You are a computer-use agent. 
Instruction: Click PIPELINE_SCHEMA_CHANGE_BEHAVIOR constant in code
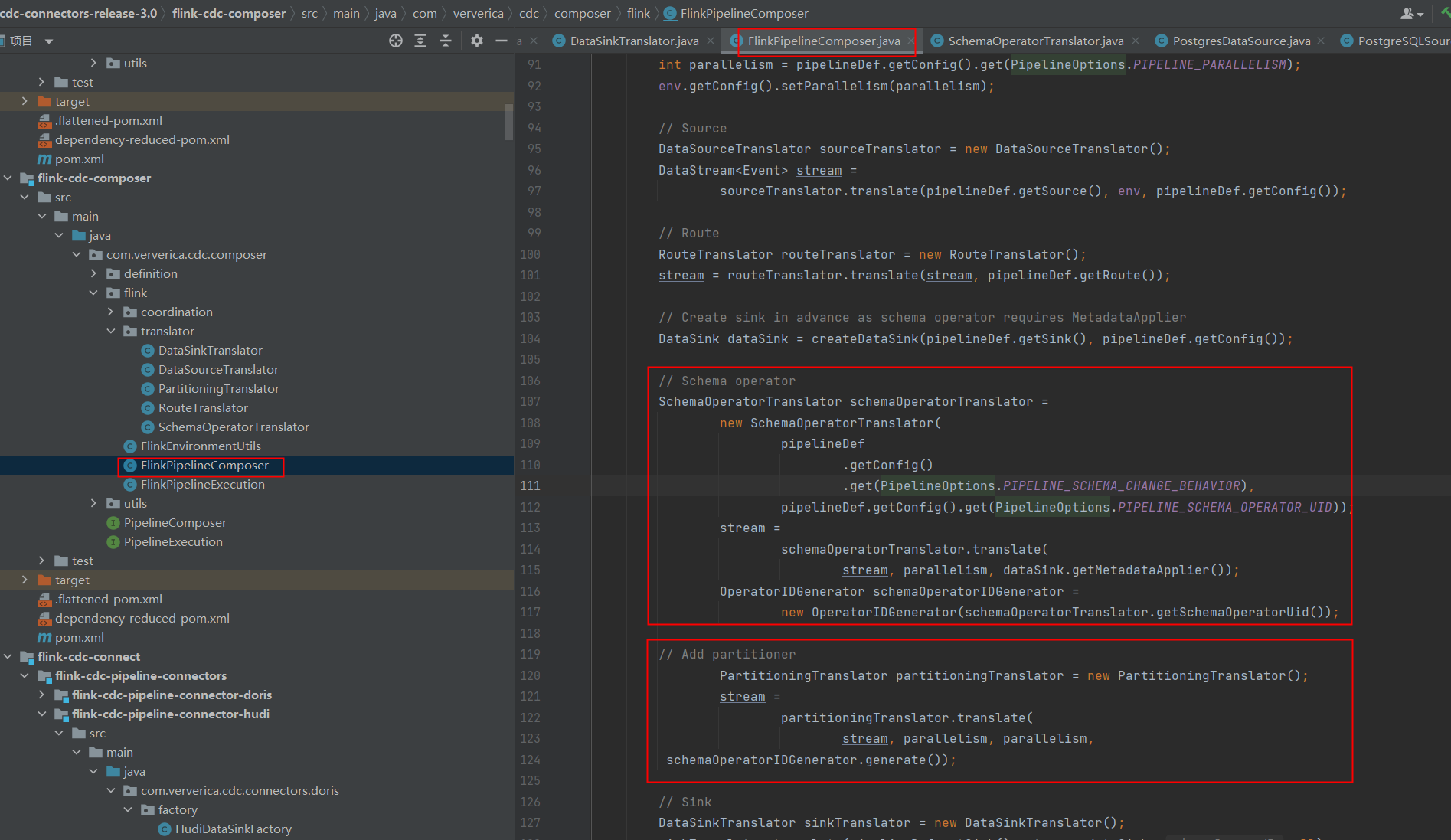point(1121,485)
